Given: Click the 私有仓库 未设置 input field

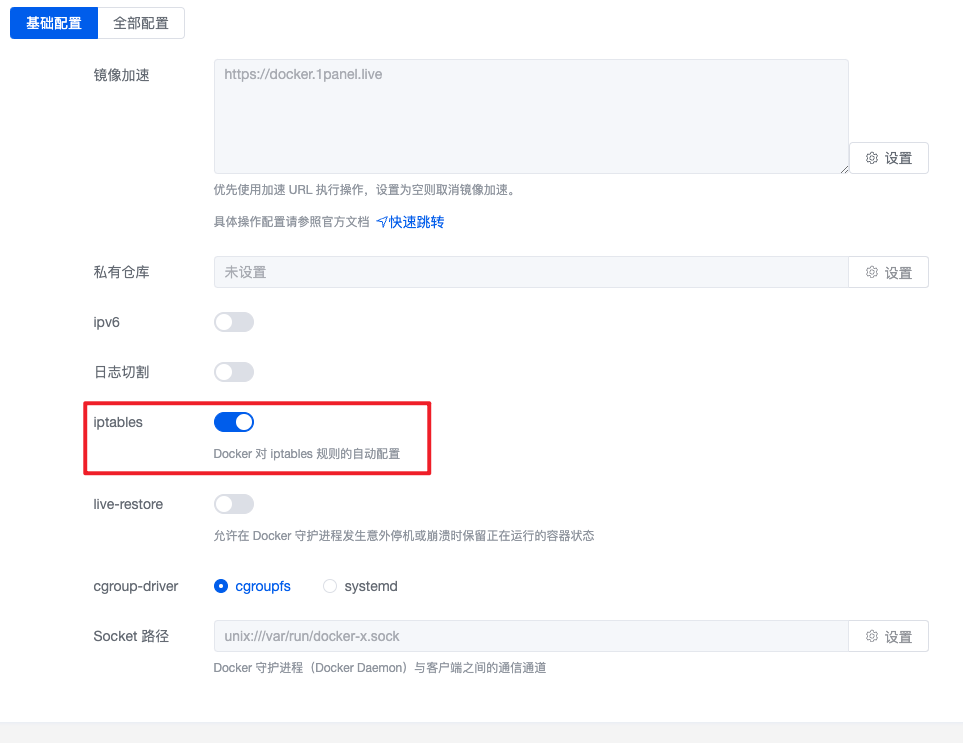Looking at the screenshot, I should pos(531,272).
